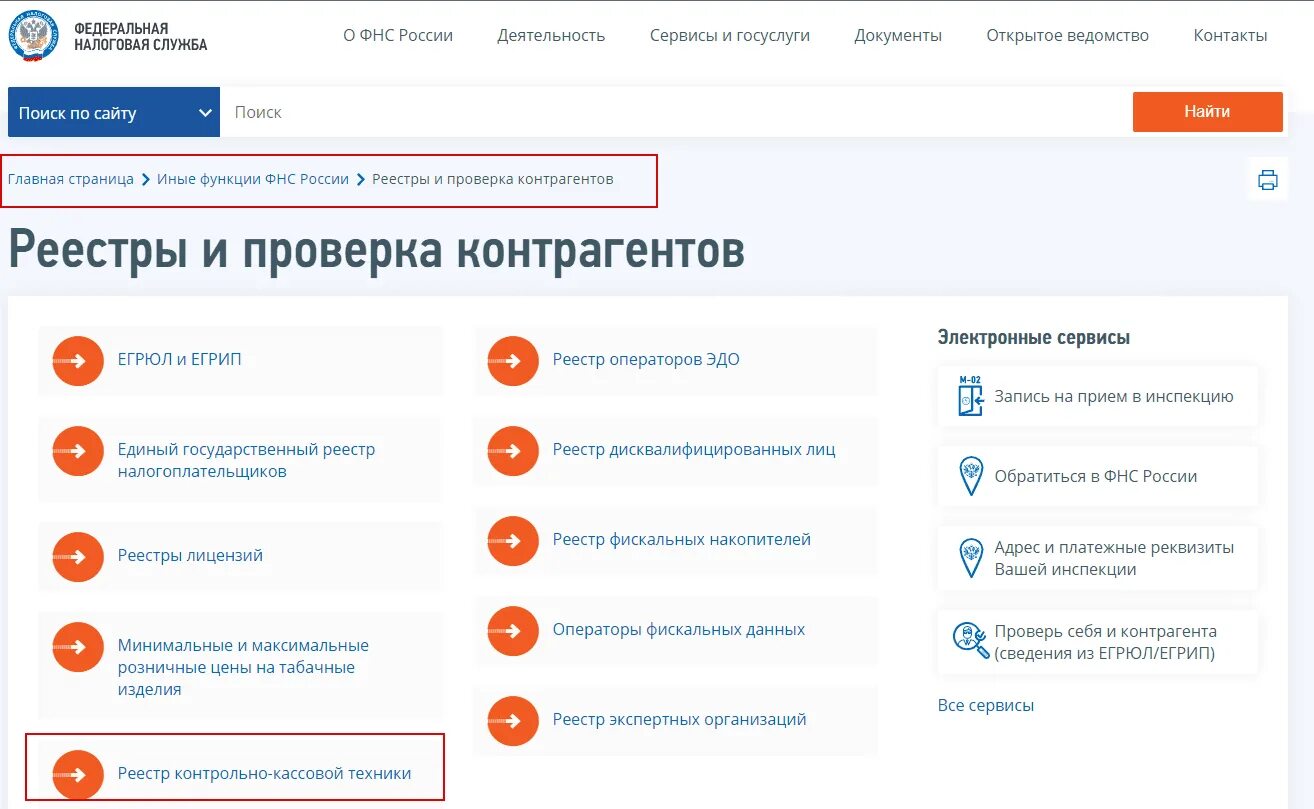Viewport: 1314px width, 809px height.
Task: Open Обратиться в ФНС России service
Action: [x=1096, y=477]
